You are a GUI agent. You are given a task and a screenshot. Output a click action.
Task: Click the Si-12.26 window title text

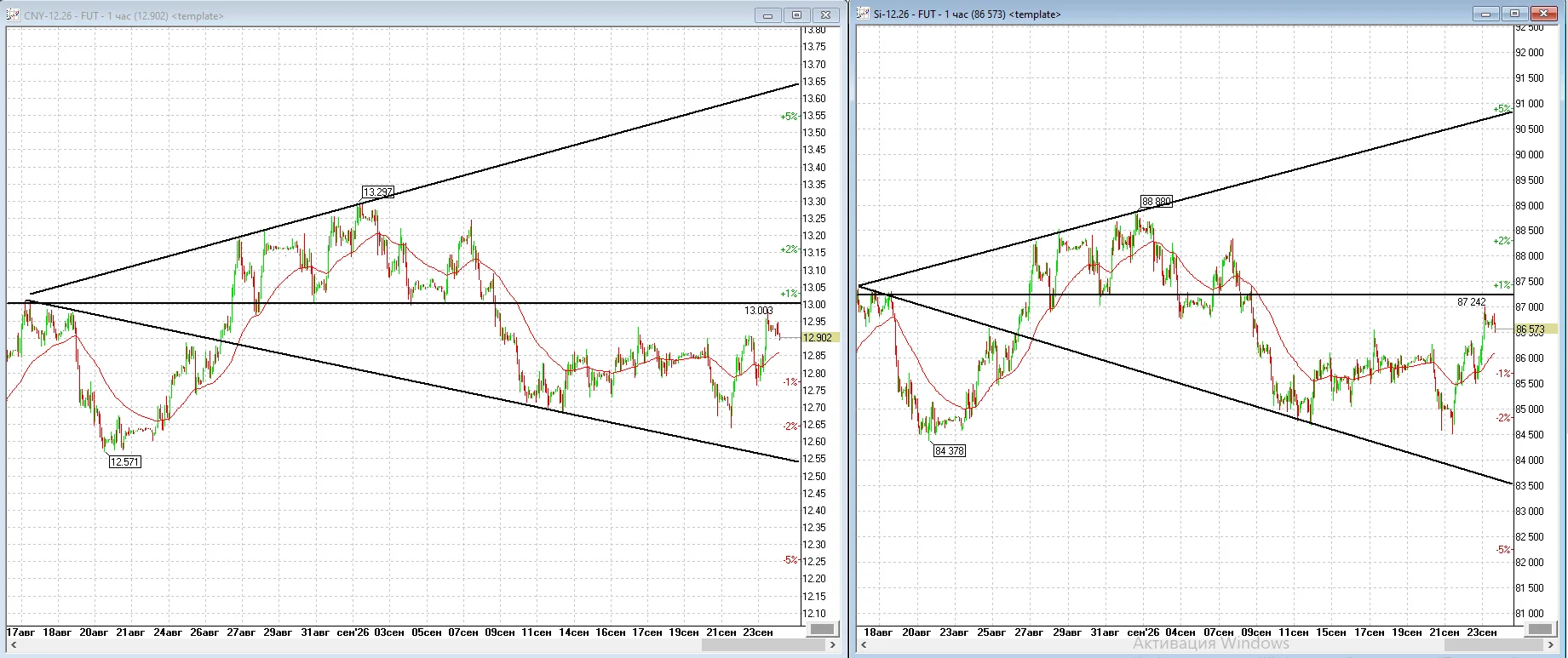pos(968,14)
